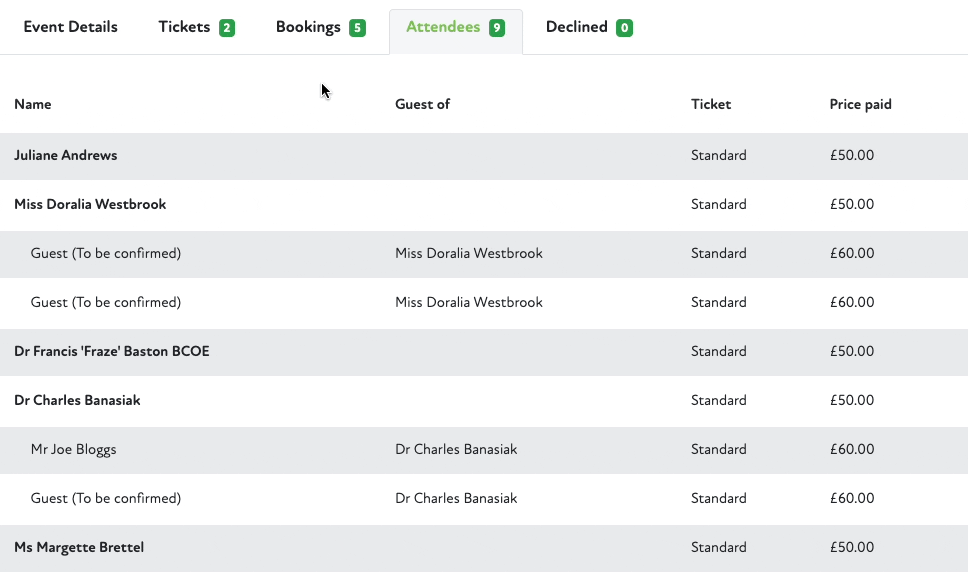Viewport: 968px width, 578px height.
Task: Click Dr Charles Banasiak beside Mr Joe Bloggs
Action: pos(456,449)
